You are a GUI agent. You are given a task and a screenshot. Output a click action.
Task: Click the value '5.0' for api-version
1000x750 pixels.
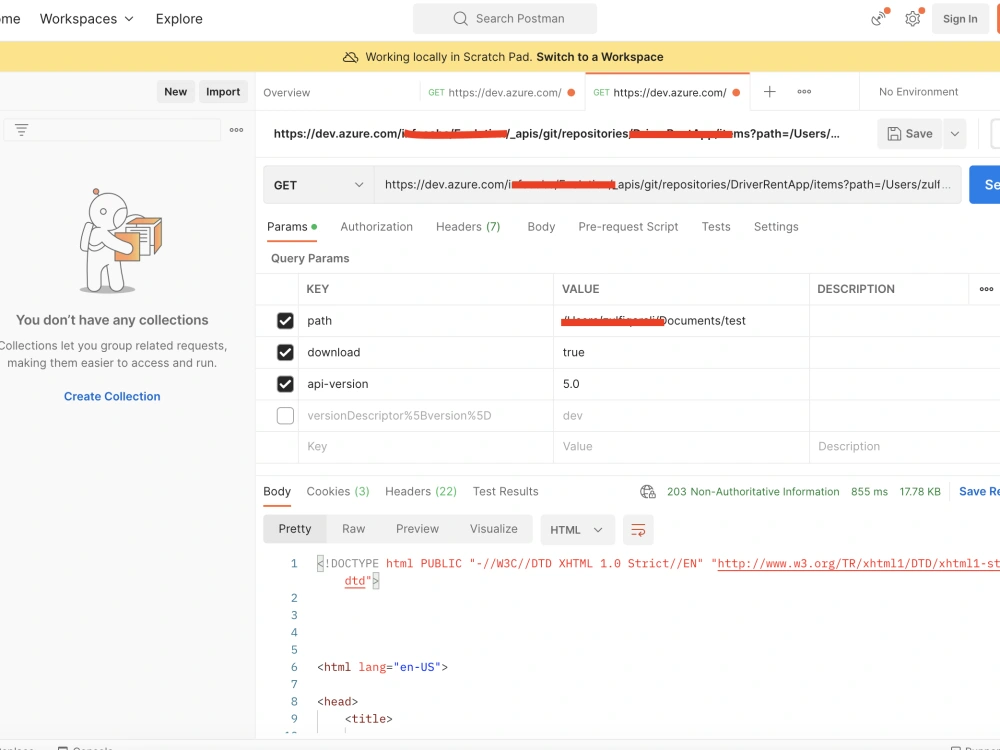pyautogui.click(x=571, y=384)
